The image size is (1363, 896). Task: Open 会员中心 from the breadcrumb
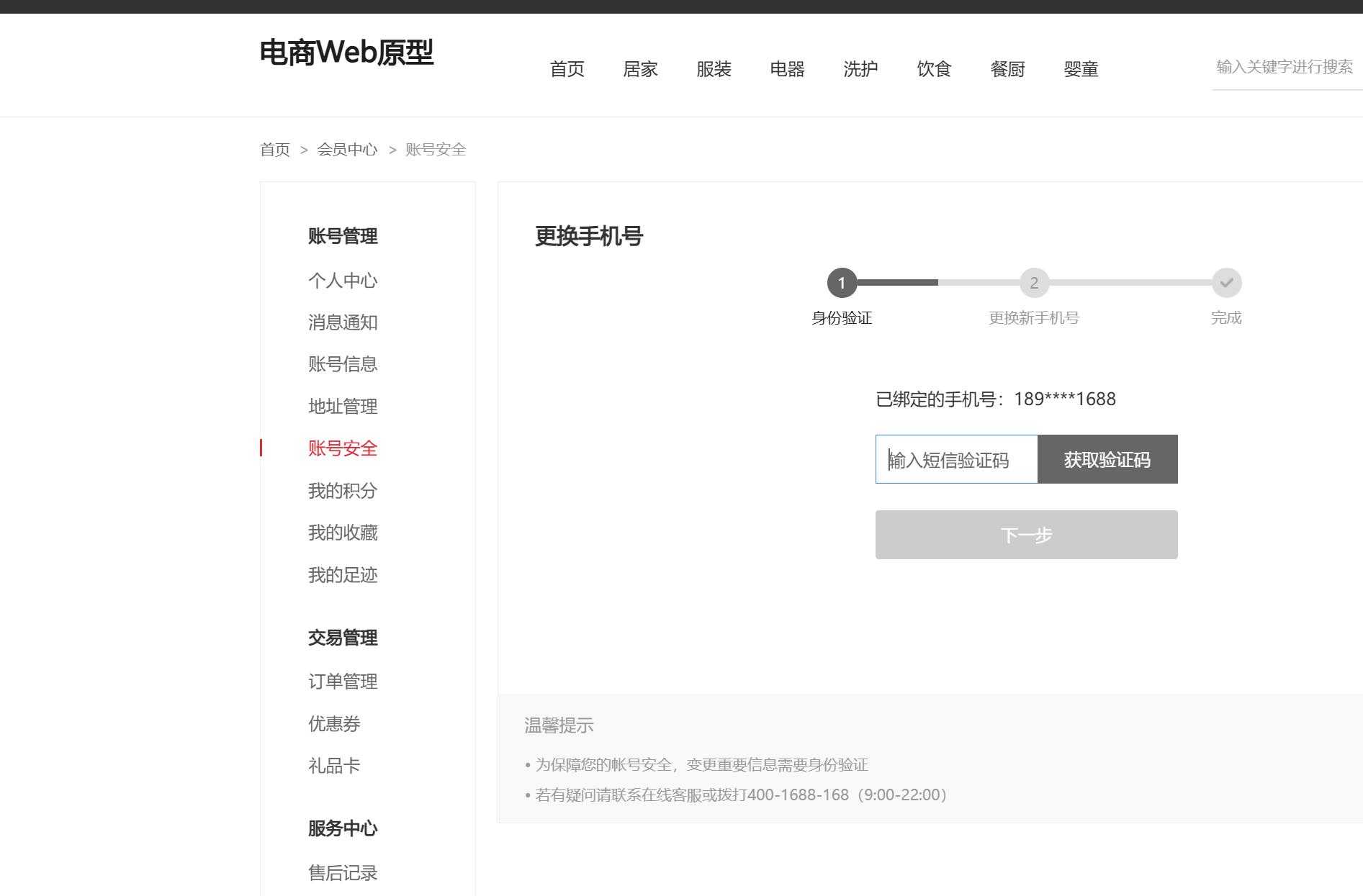(x=348, y=149)
